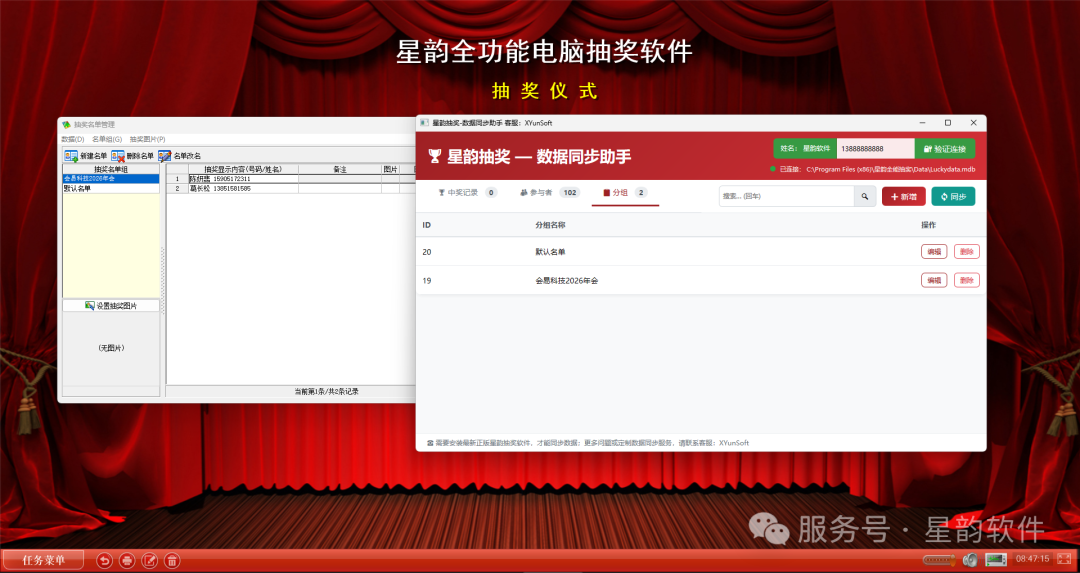This screenshot has width=1080, height=573.
Task: Click the phone number field 13888888888
Action: 875,149
